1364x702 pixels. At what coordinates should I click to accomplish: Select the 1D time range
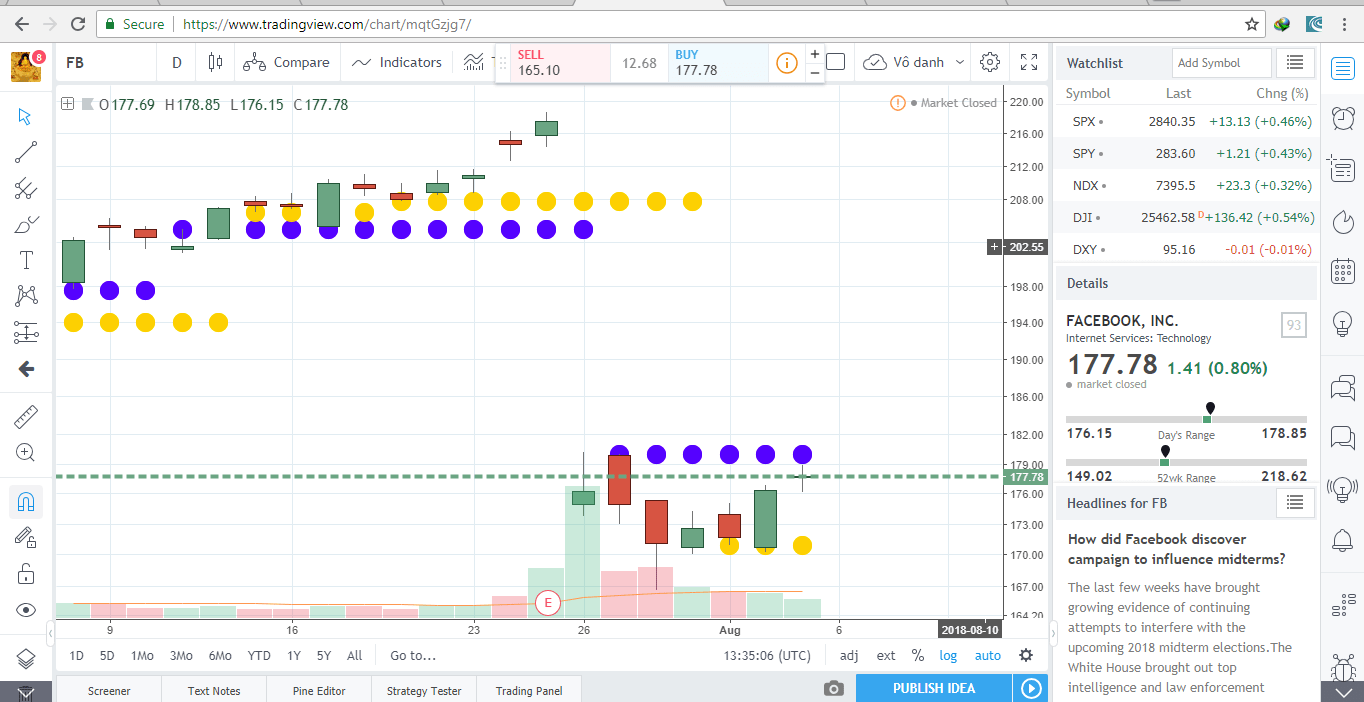pos(77,656)
